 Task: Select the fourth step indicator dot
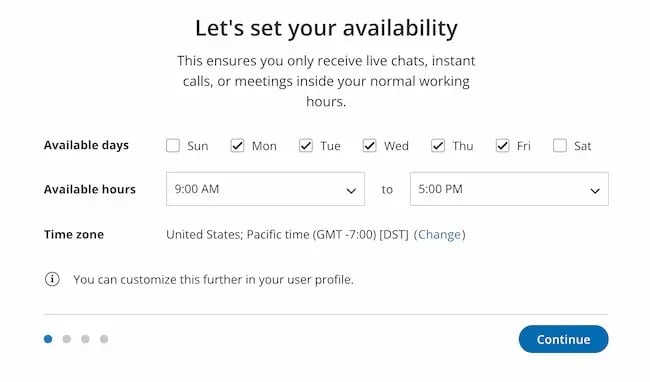[104, 339]
